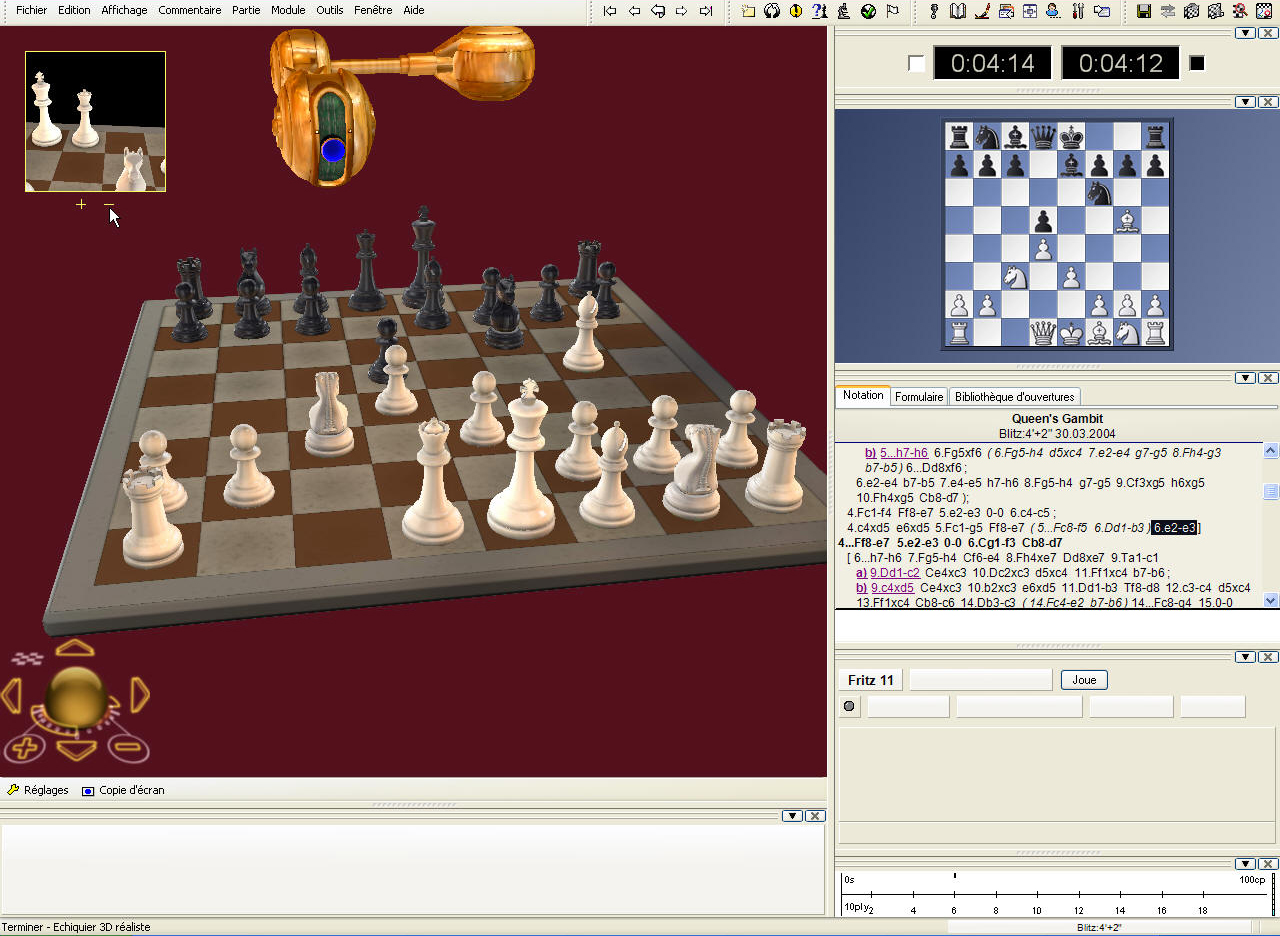Rotate 3D board view right arrow
The height and width of the screenshot is (936, 1280).
point(140,695)
